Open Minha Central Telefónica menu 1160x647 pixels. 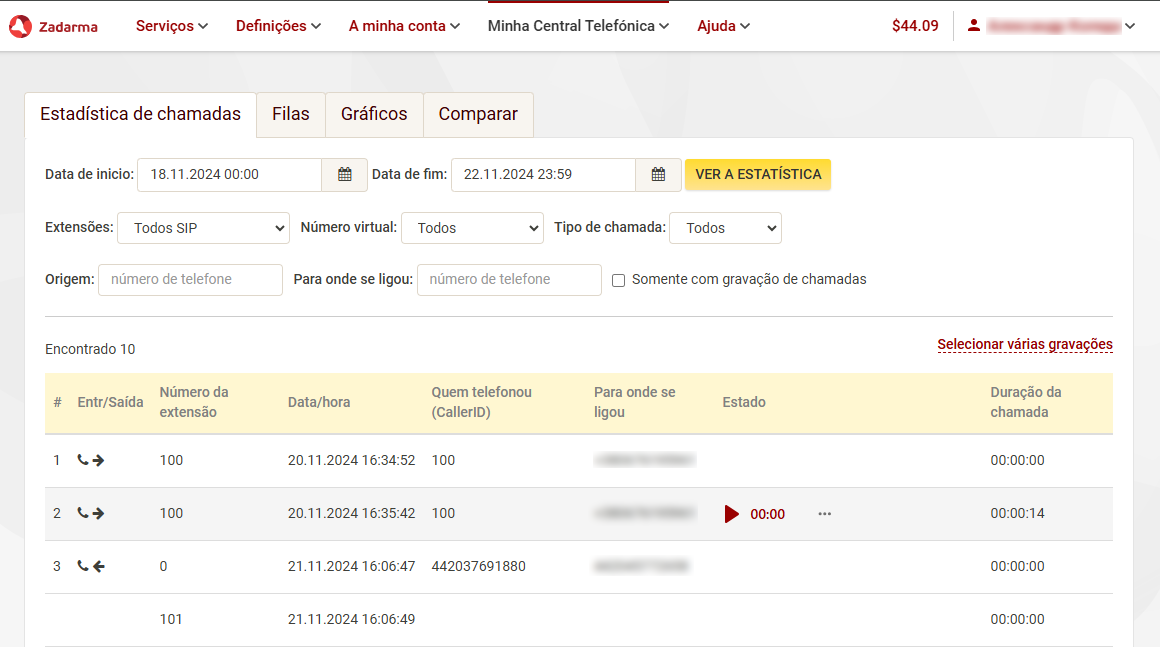pos(579,26)
